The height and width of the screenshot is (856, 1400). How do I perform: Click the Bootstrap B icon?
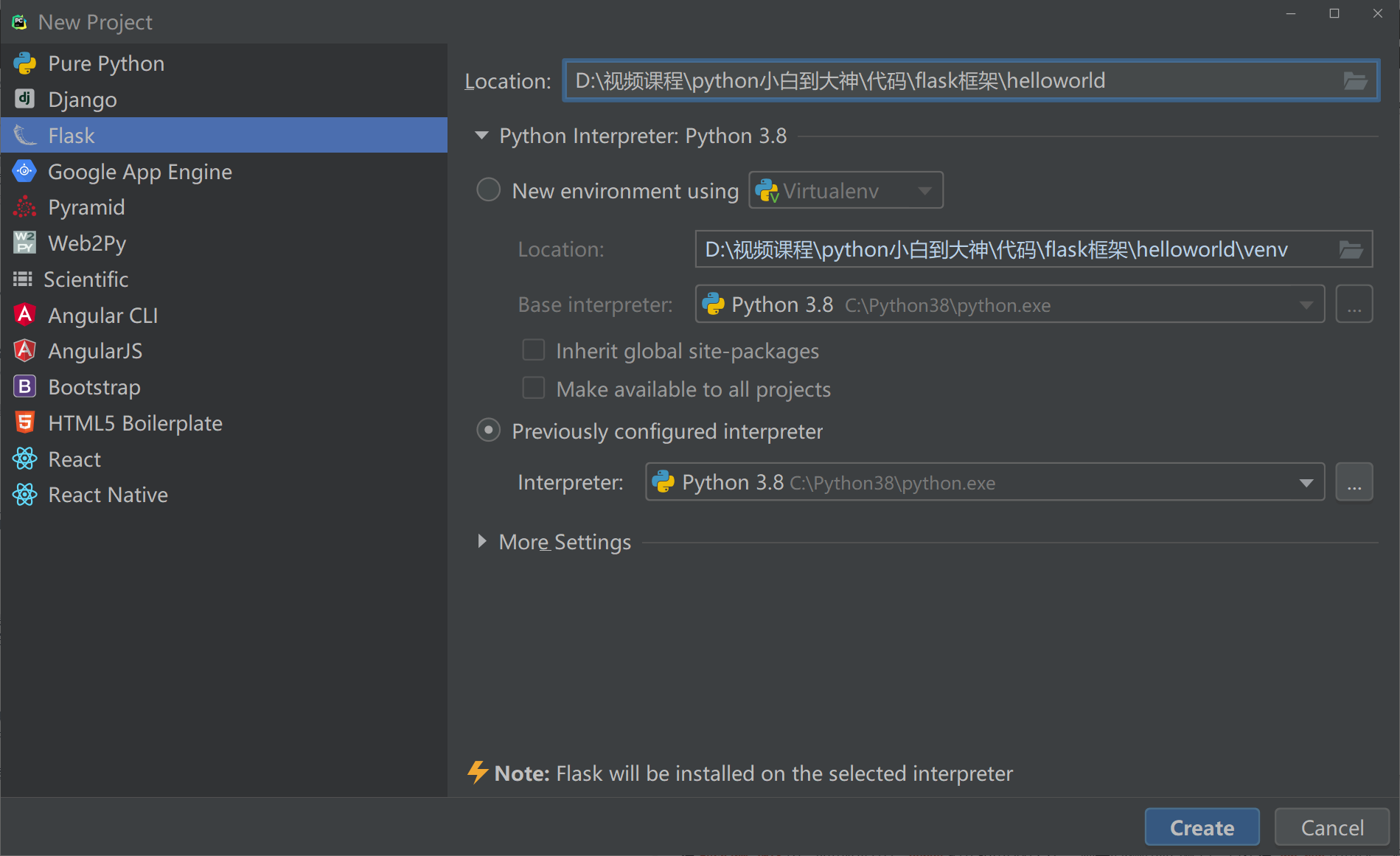click(24, 386)
